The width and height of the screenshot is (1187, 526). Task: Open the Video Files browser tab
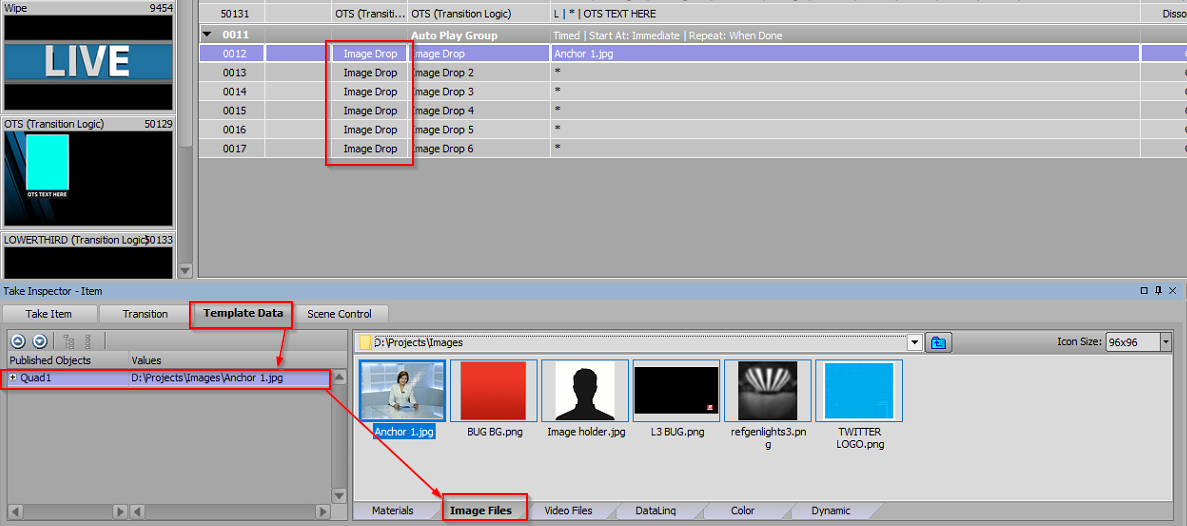569,511
